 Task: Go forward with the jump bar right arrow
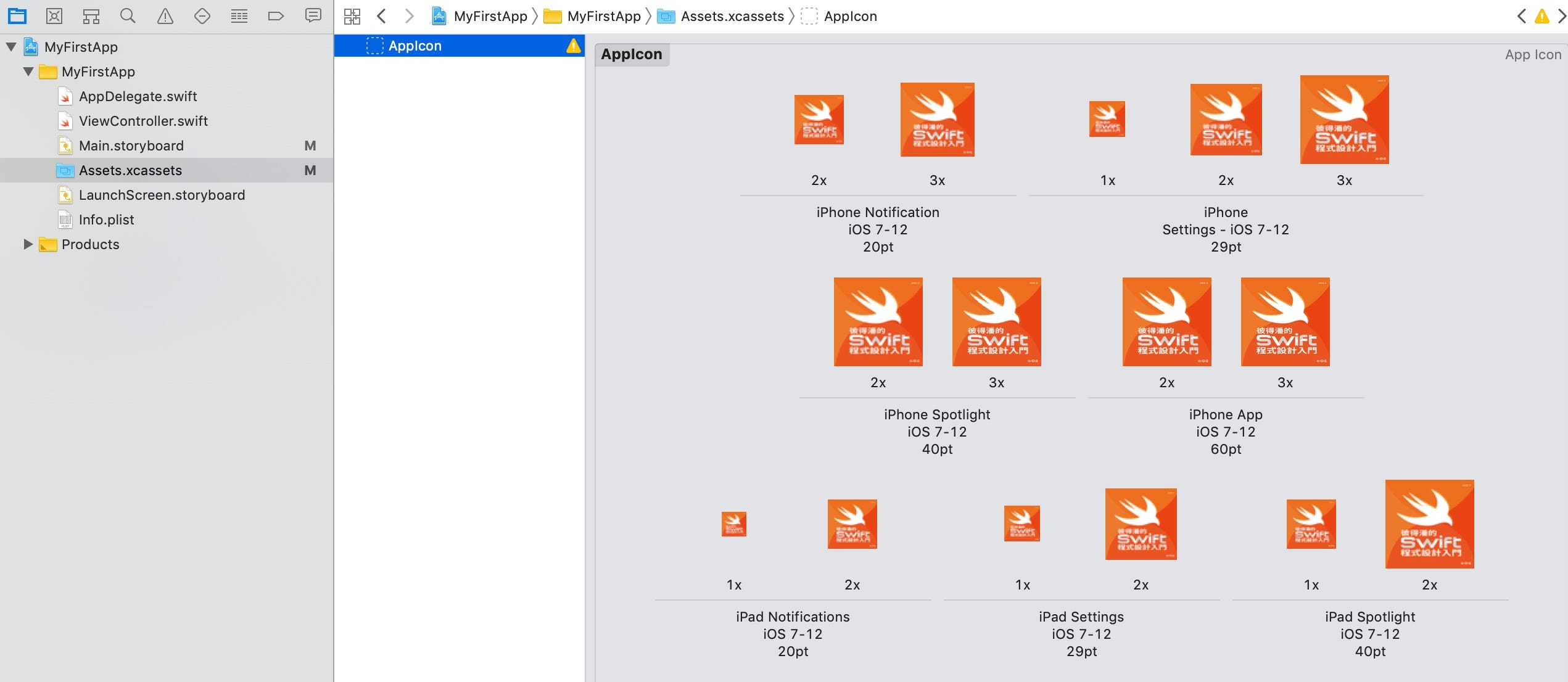tap(409, 16)
